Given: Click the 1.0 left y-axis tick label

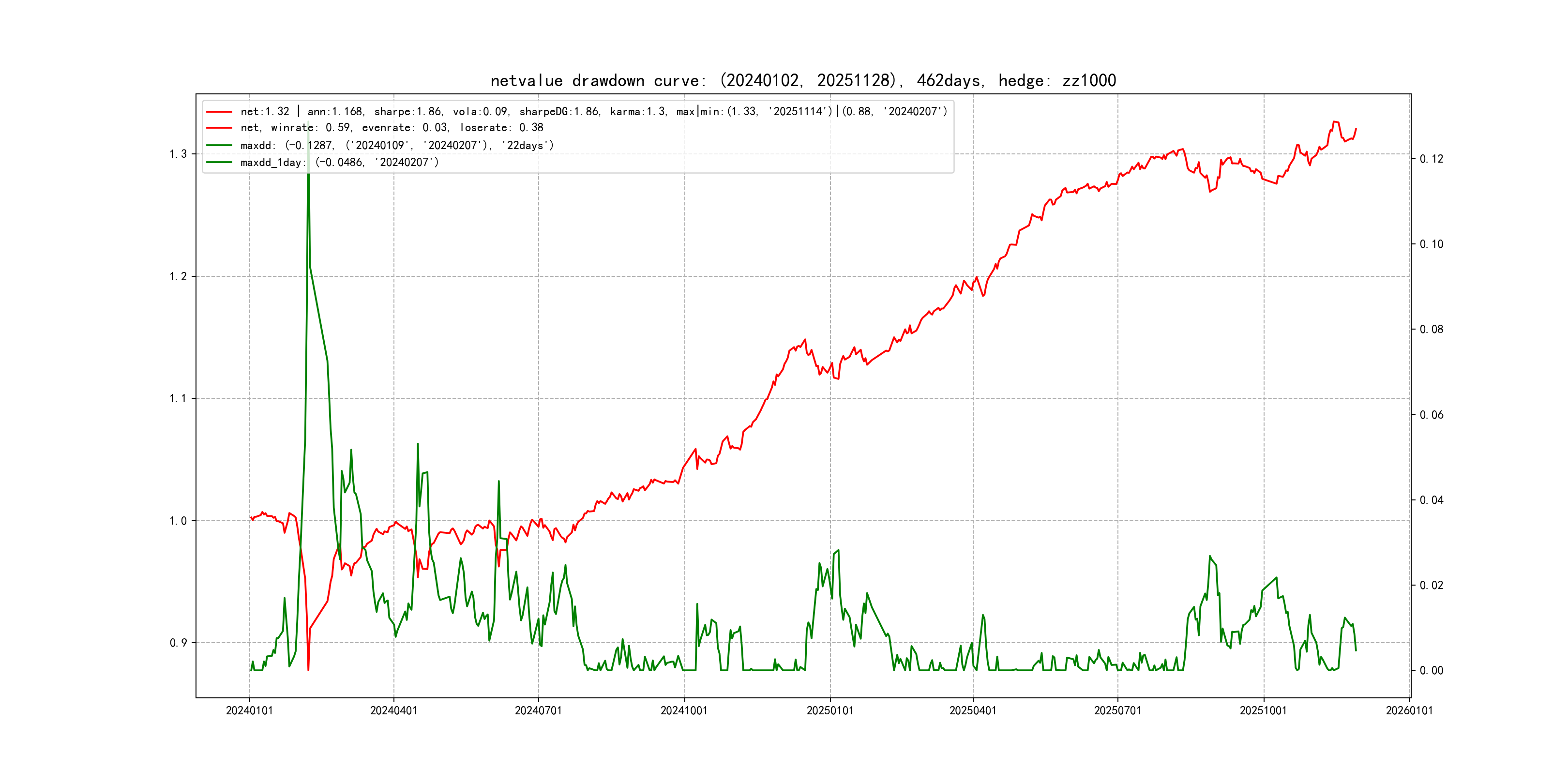Looking at the screenshot, I should (179, 521).
